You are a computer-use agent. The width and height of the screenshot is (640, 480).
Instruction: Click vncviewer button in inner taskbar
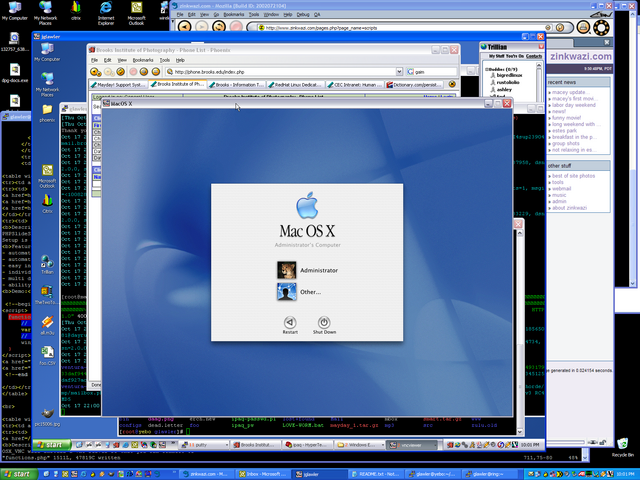coord(411,445)
